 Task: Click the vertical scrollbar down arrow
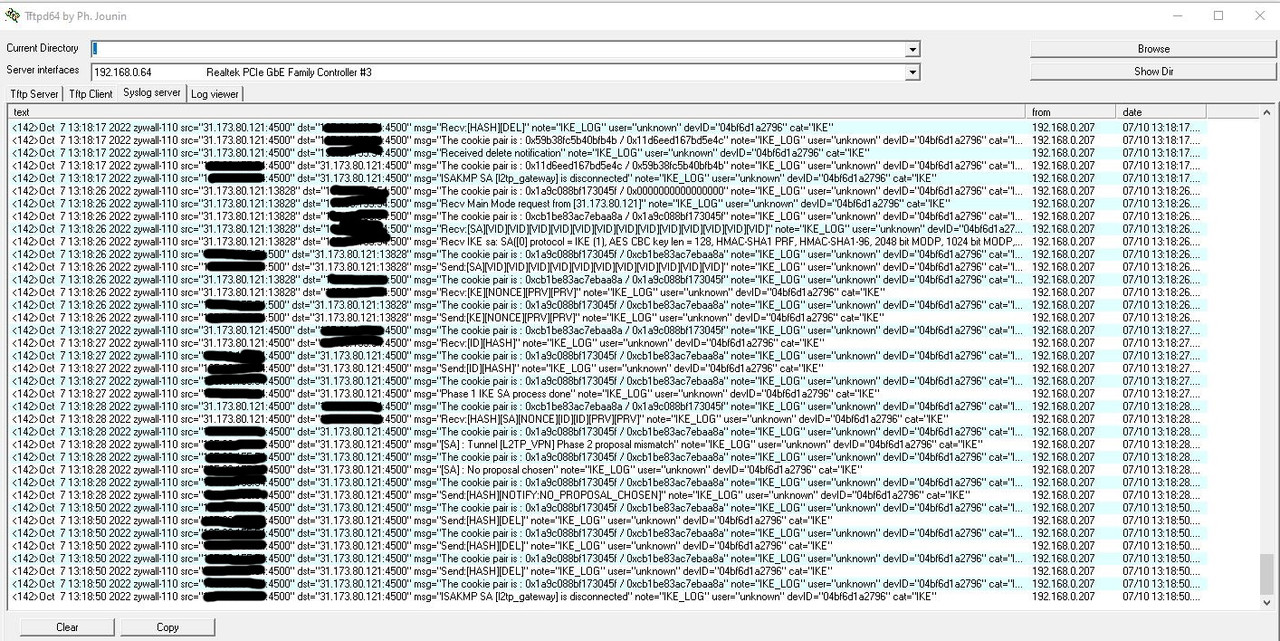tap(1267, 601)
